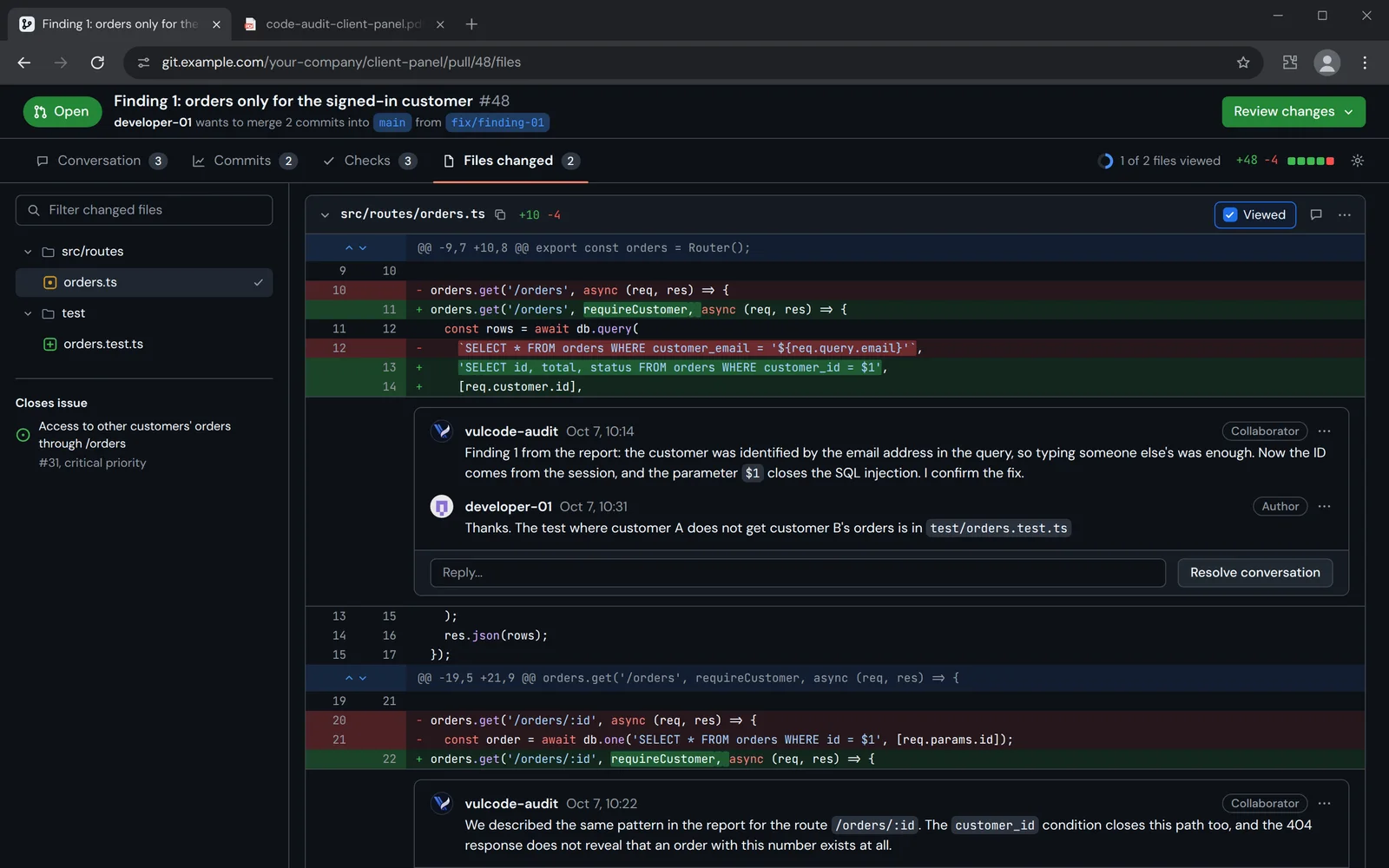The width and height of the screenshot is (1389, 868).
Task: Focus the Filter changed files input
Action: click(144, 210)
